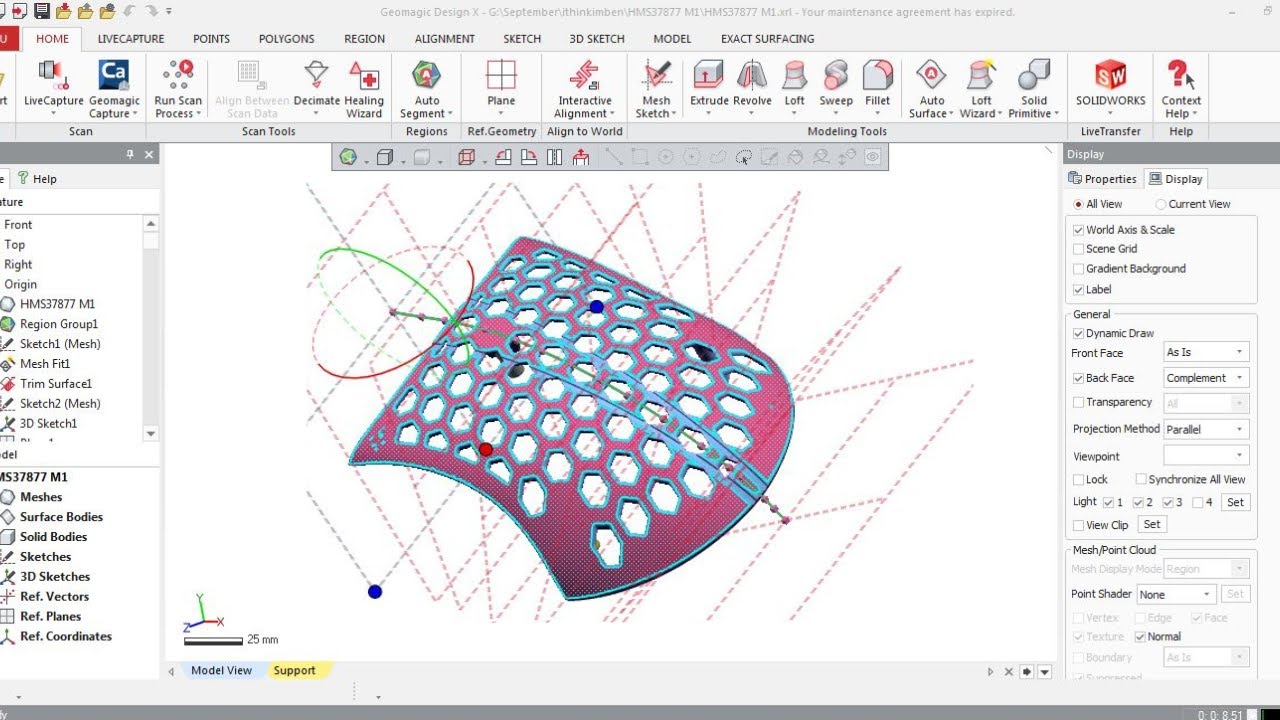Viewport: 1280px width, 720px height.
Task: Enable the Scene Grid checkbox
Action: (1078, 249)
